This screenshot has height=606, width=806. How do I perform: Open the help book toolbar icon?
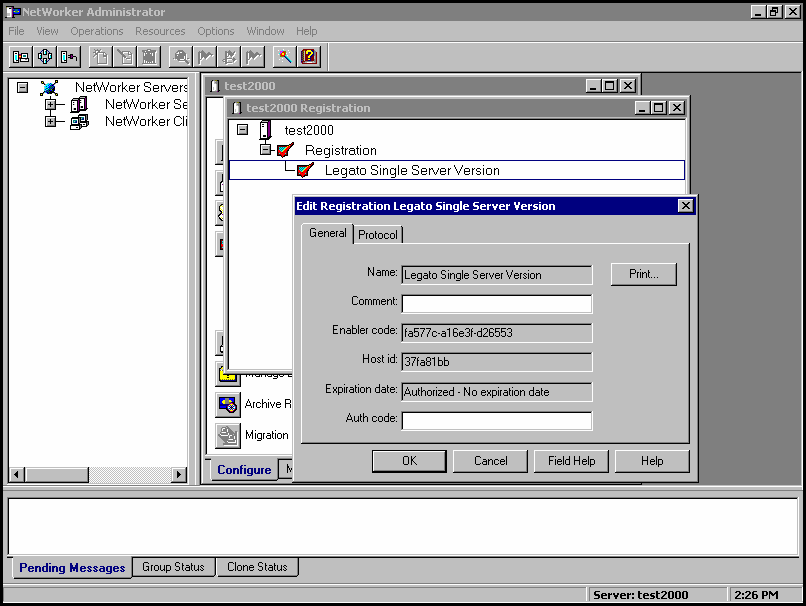click(309, 57)
